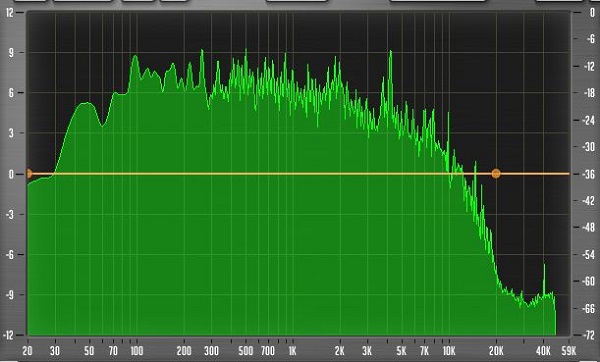Viewport: 600px width, 362px height.
Task: Click the 200 frequency axis label
Action: click(x=184, y=351)
